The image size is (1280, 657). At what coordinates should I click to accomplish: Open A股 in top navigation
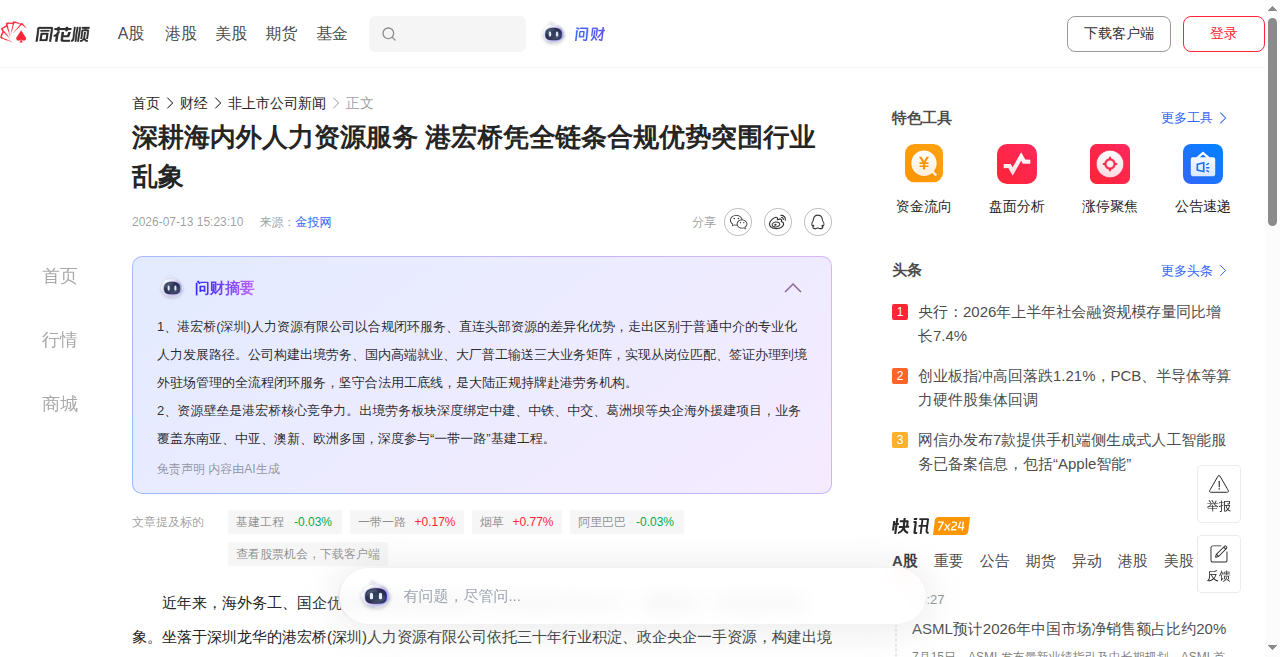(x=131, y=34)
